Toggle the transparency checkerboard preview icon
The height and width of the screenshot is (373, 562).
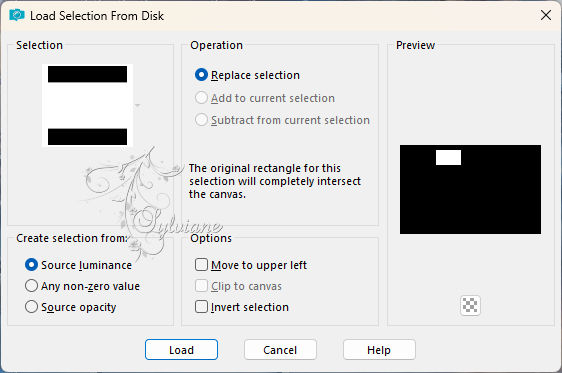click(x=470, y=306)
